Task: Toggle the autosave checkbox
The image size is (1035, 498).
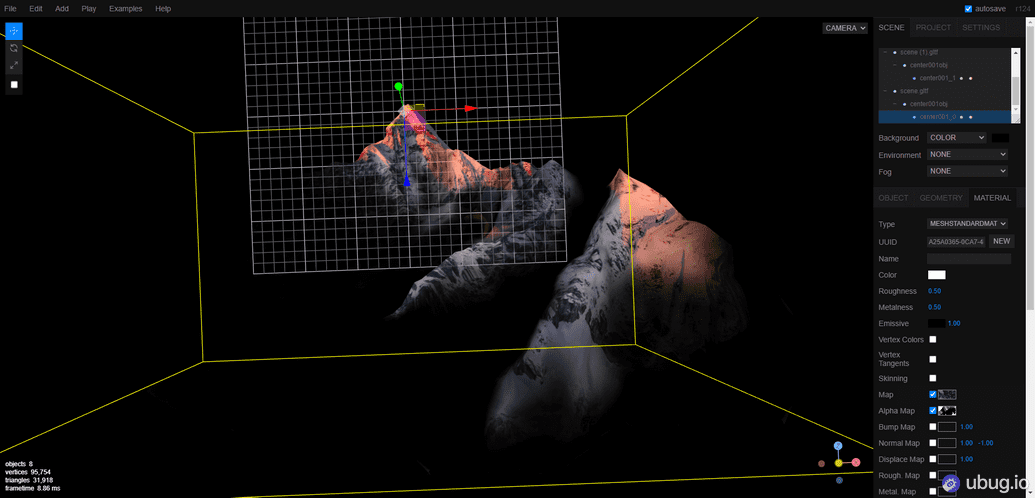Action: pyautogui.click(x=968, y=9)
